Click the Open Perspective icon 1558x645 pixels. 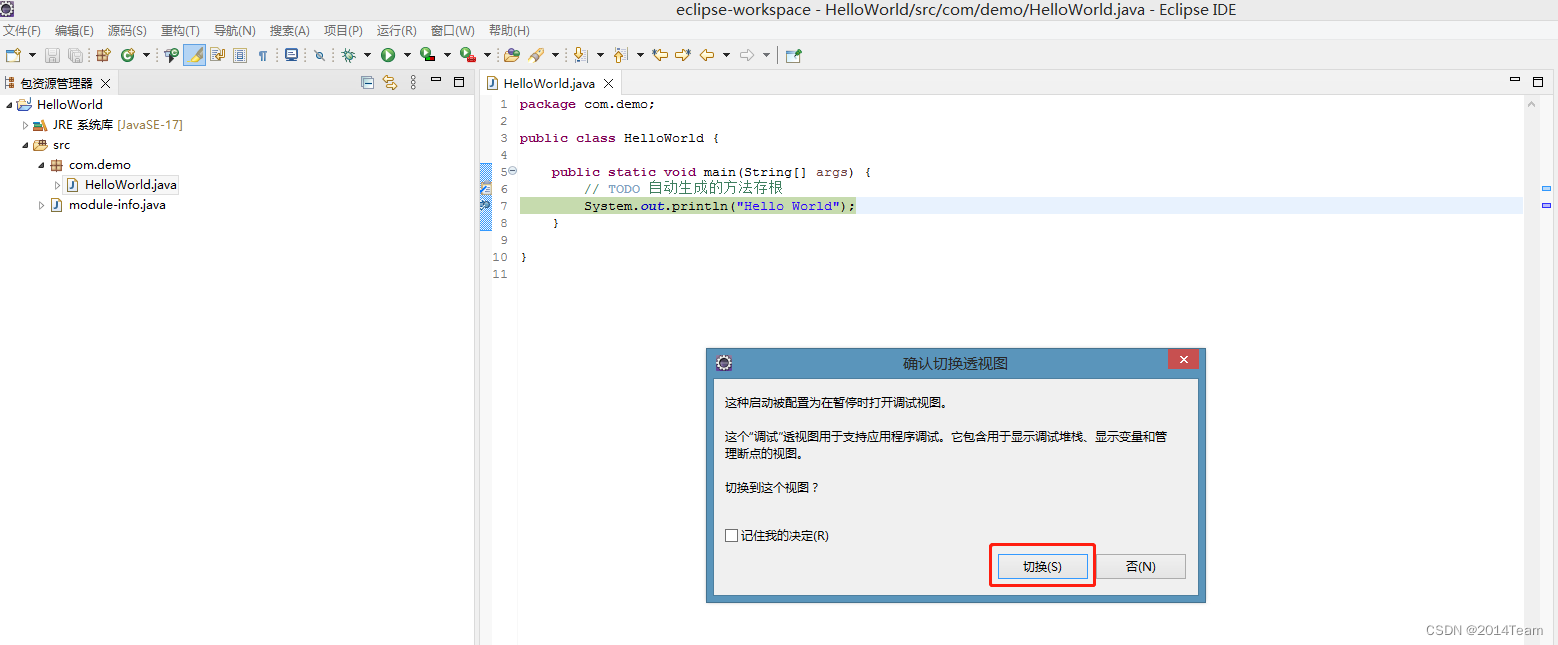tap(793, 56)
